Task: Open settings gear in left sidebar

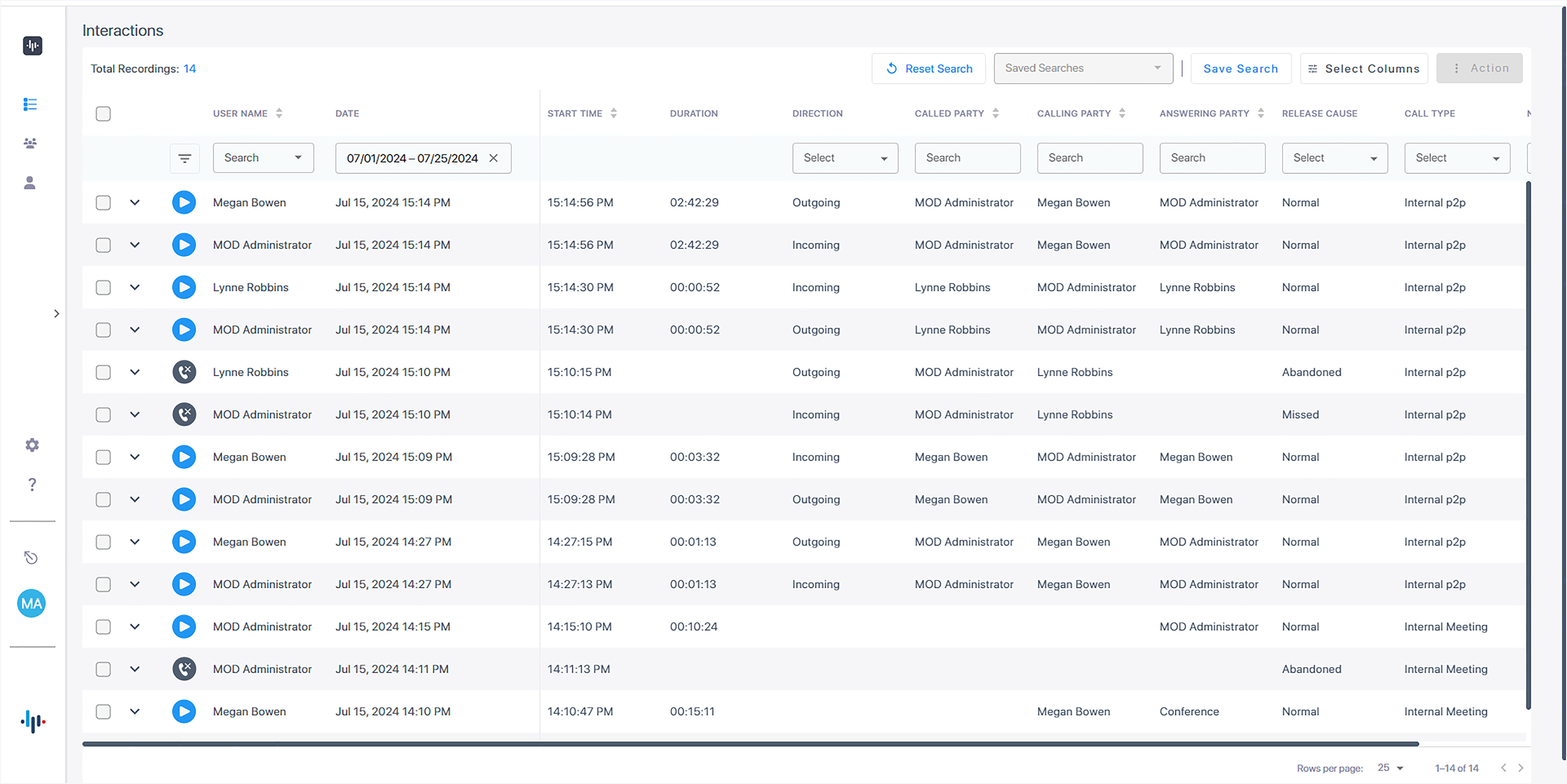Action: pos(32,445)
